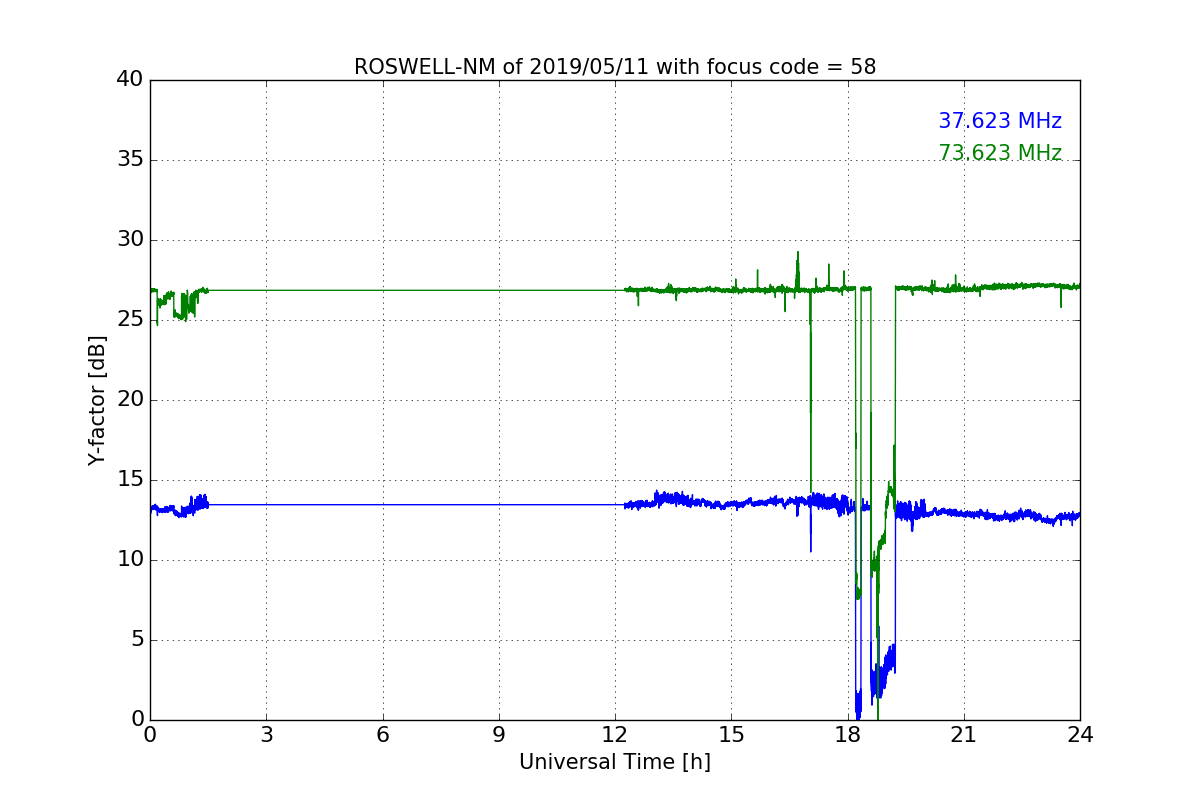Click the y-axis tick label 30

click(x=129, y=240)
